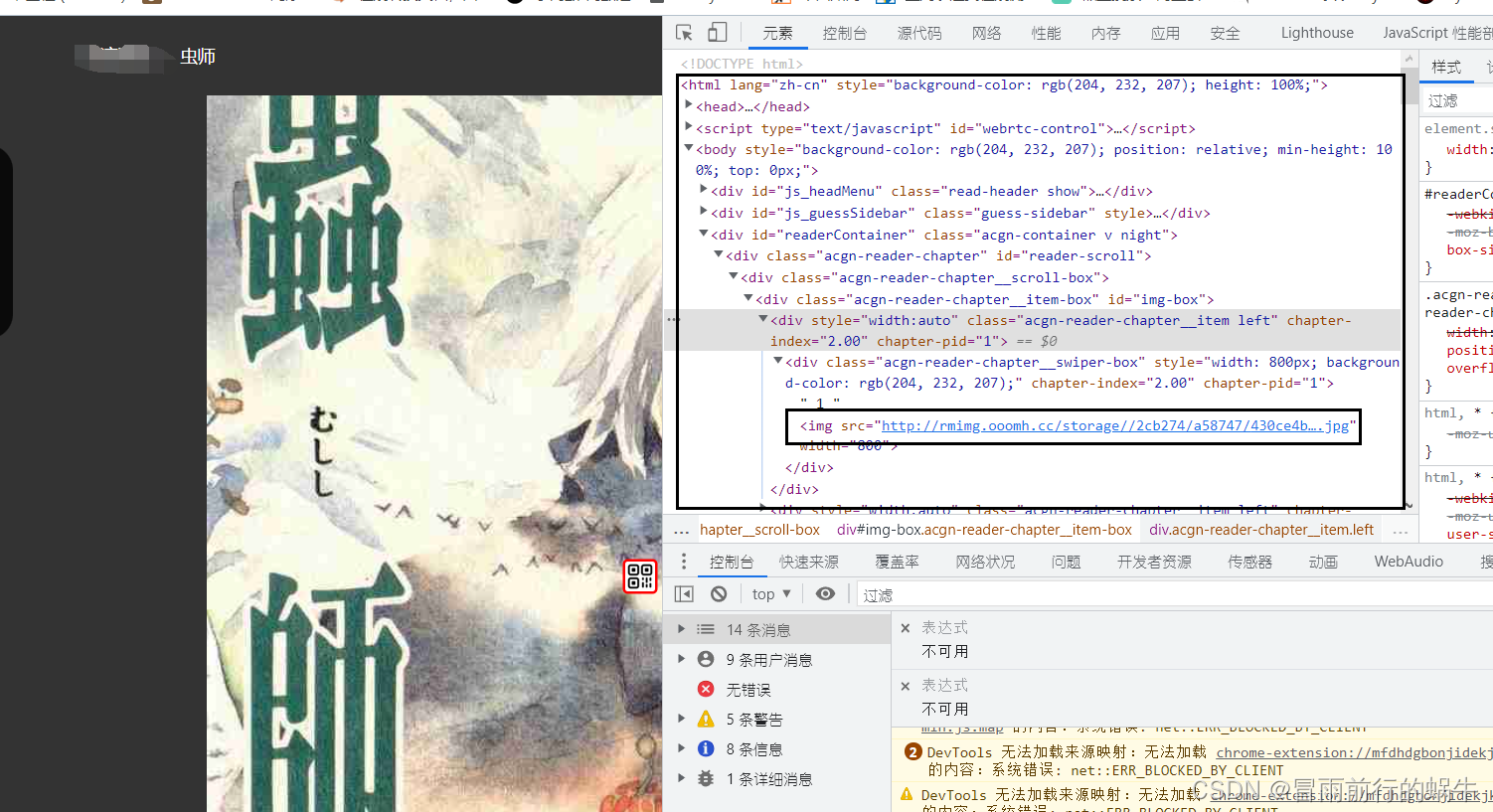Open the top context dropdown
This screenshot has height=812, width=1493.
point(771,593)
